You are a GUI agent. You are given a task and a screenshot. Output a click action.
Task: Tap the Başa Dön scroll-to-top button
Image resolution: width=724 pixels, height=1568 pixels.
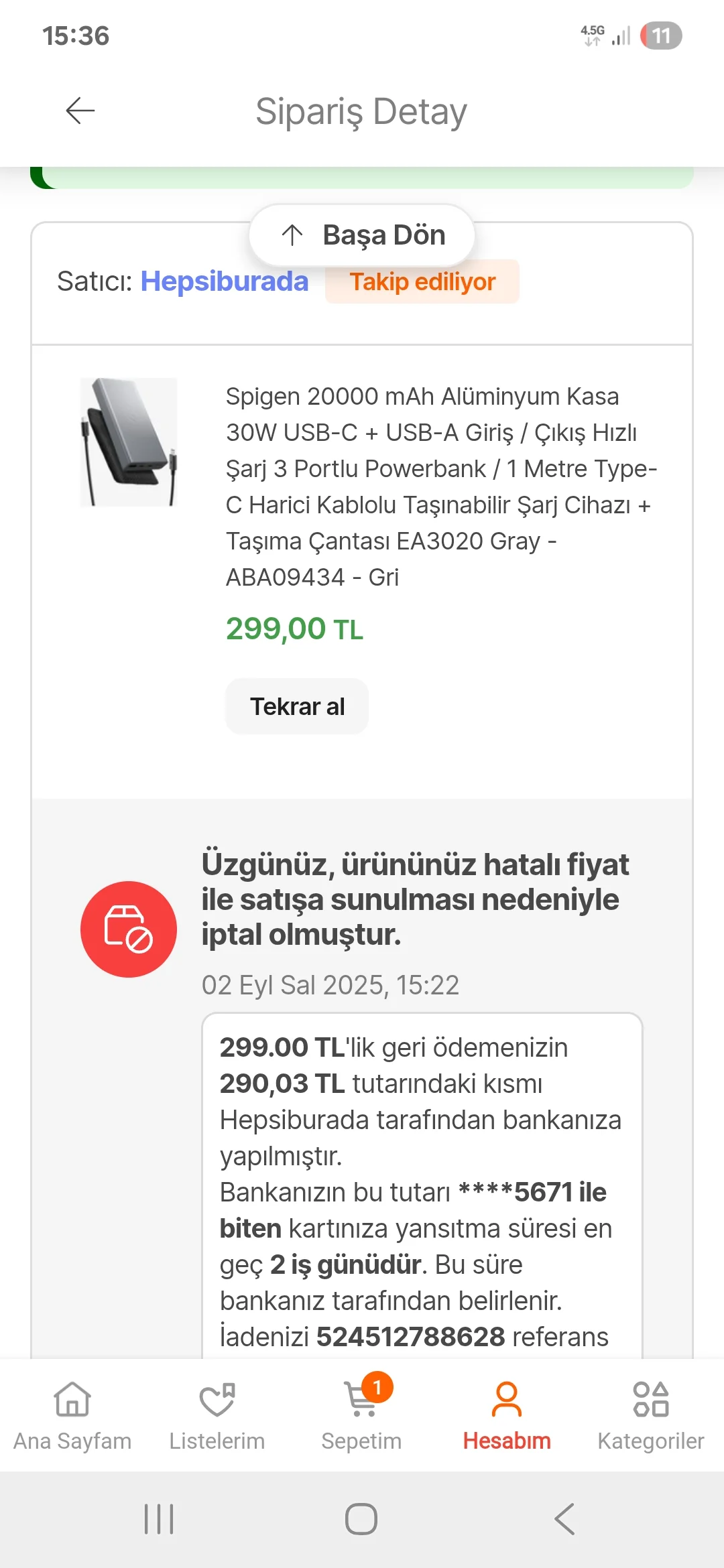pos(362,235)
